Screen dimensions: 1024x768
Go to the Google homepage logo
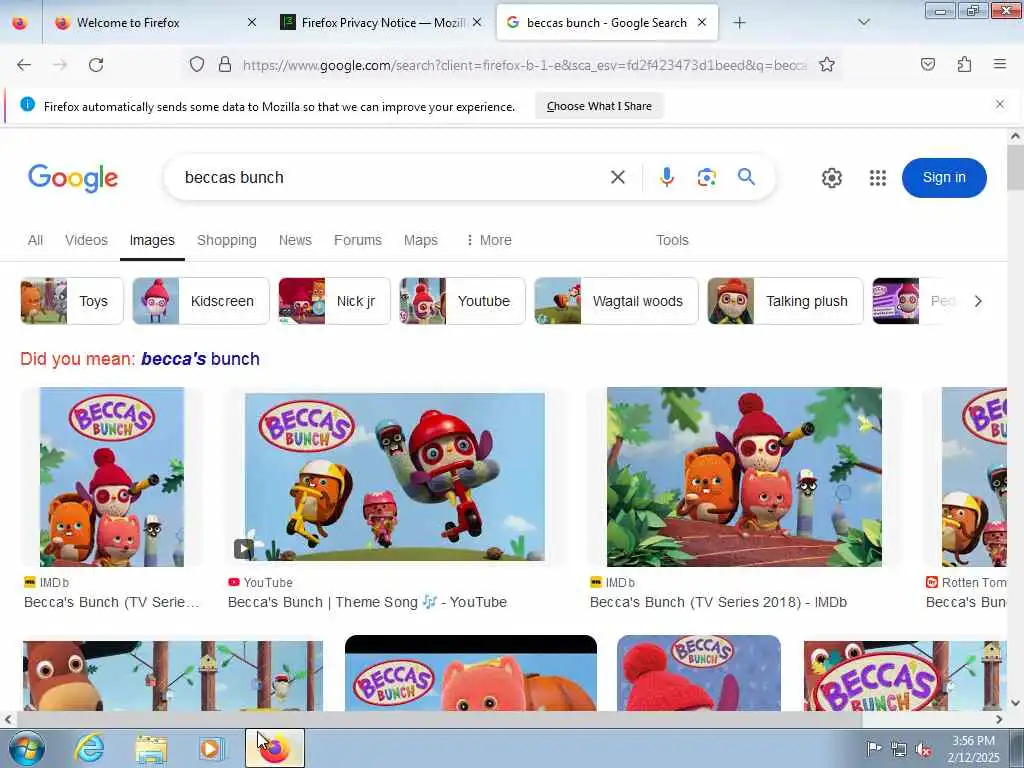(72, 178)
